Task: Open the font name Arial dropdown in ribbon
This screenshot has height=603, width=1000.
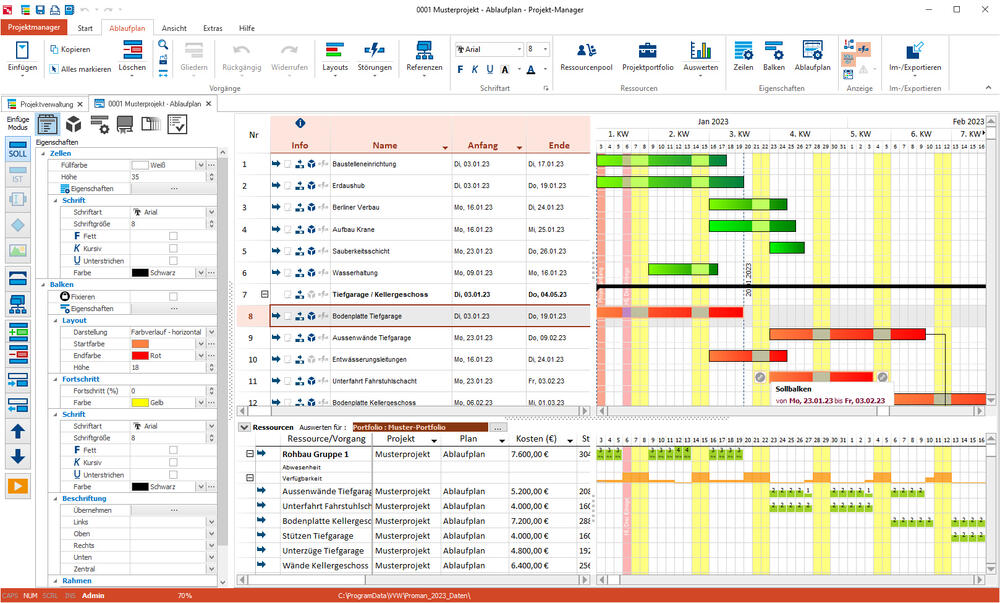Action: point(520,49)
